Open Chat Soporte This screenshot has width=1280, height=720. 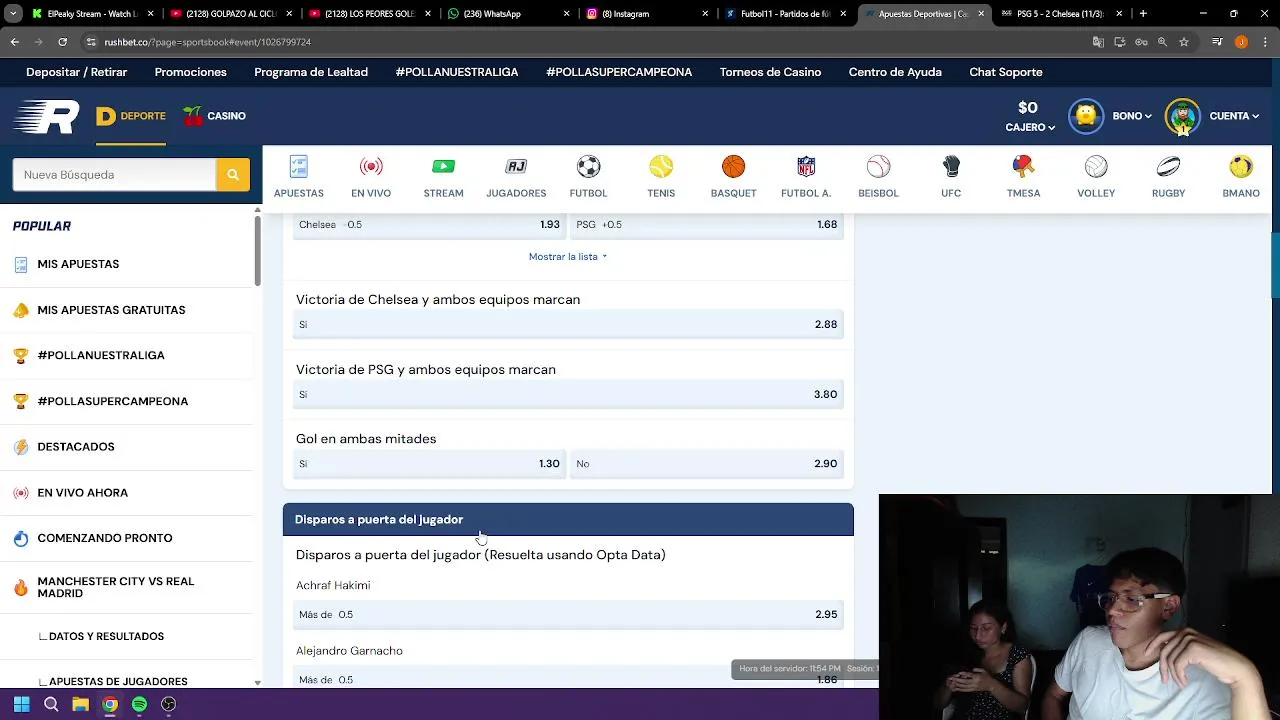tap(1005, 72)
